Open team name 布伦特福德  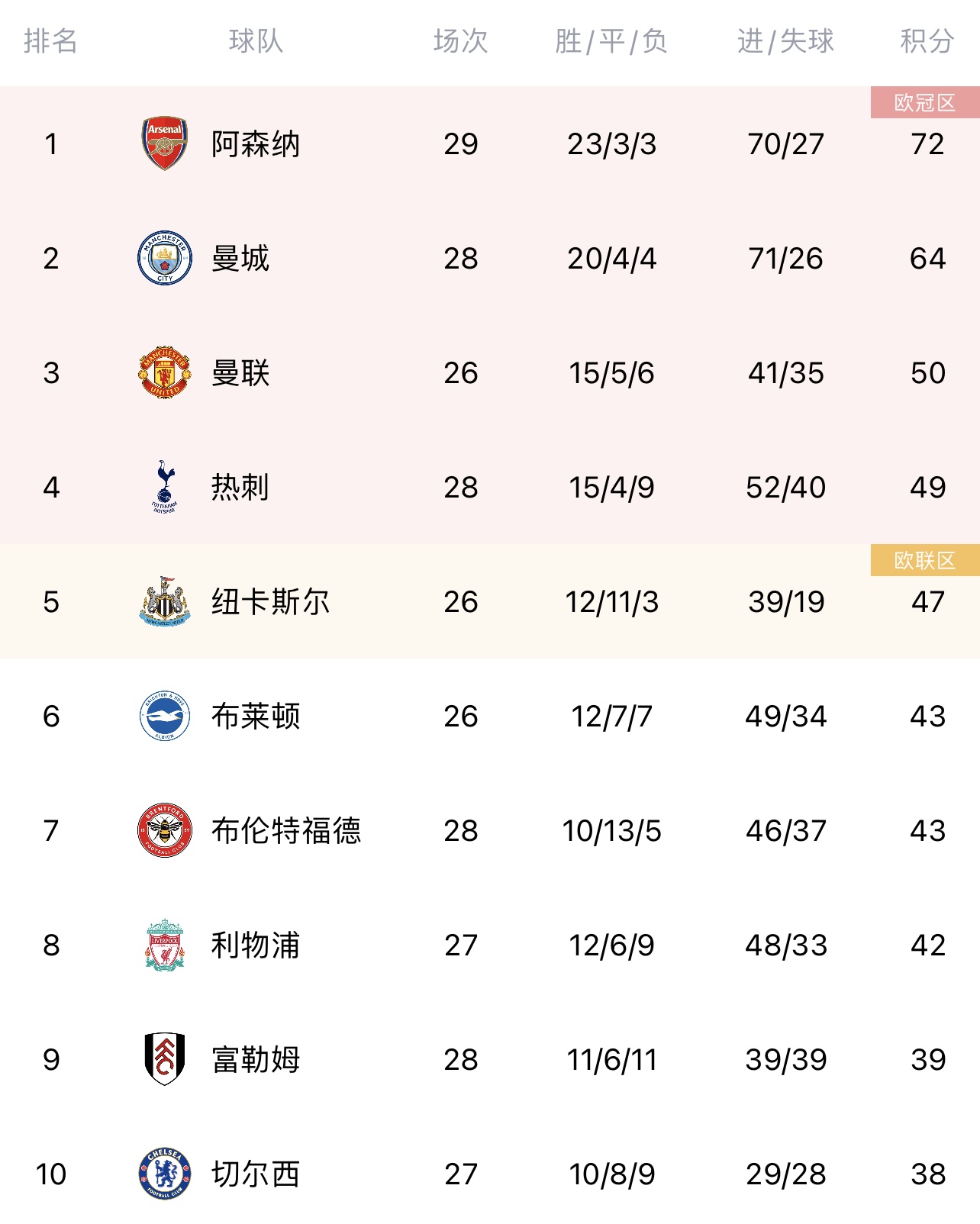coord(285,831)
